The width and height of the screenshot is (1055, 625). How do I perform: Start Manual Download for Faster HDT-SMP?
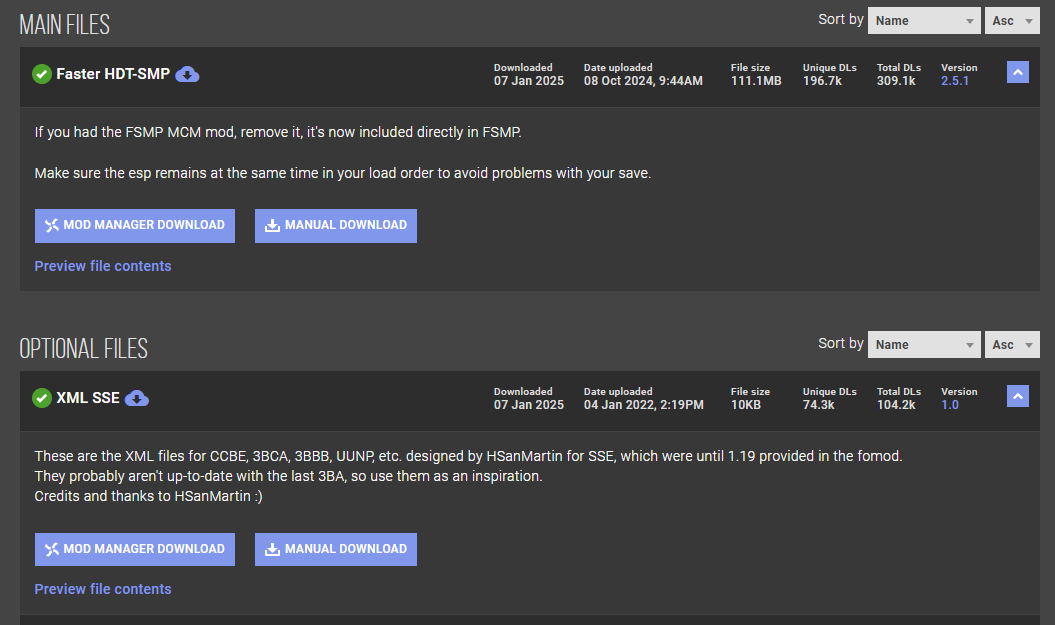(x=336, y=225)
